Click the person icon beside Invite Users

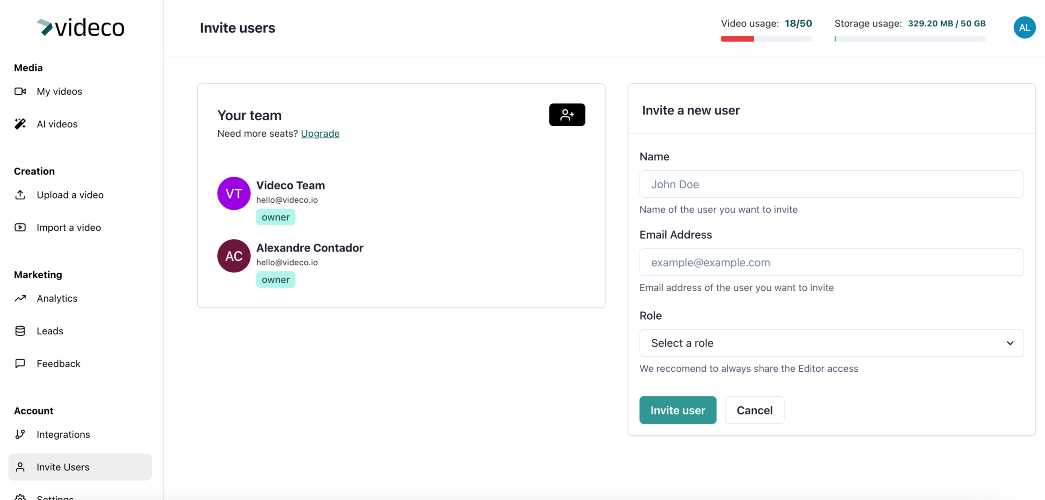pyautogui.click(x=20, y=467)
